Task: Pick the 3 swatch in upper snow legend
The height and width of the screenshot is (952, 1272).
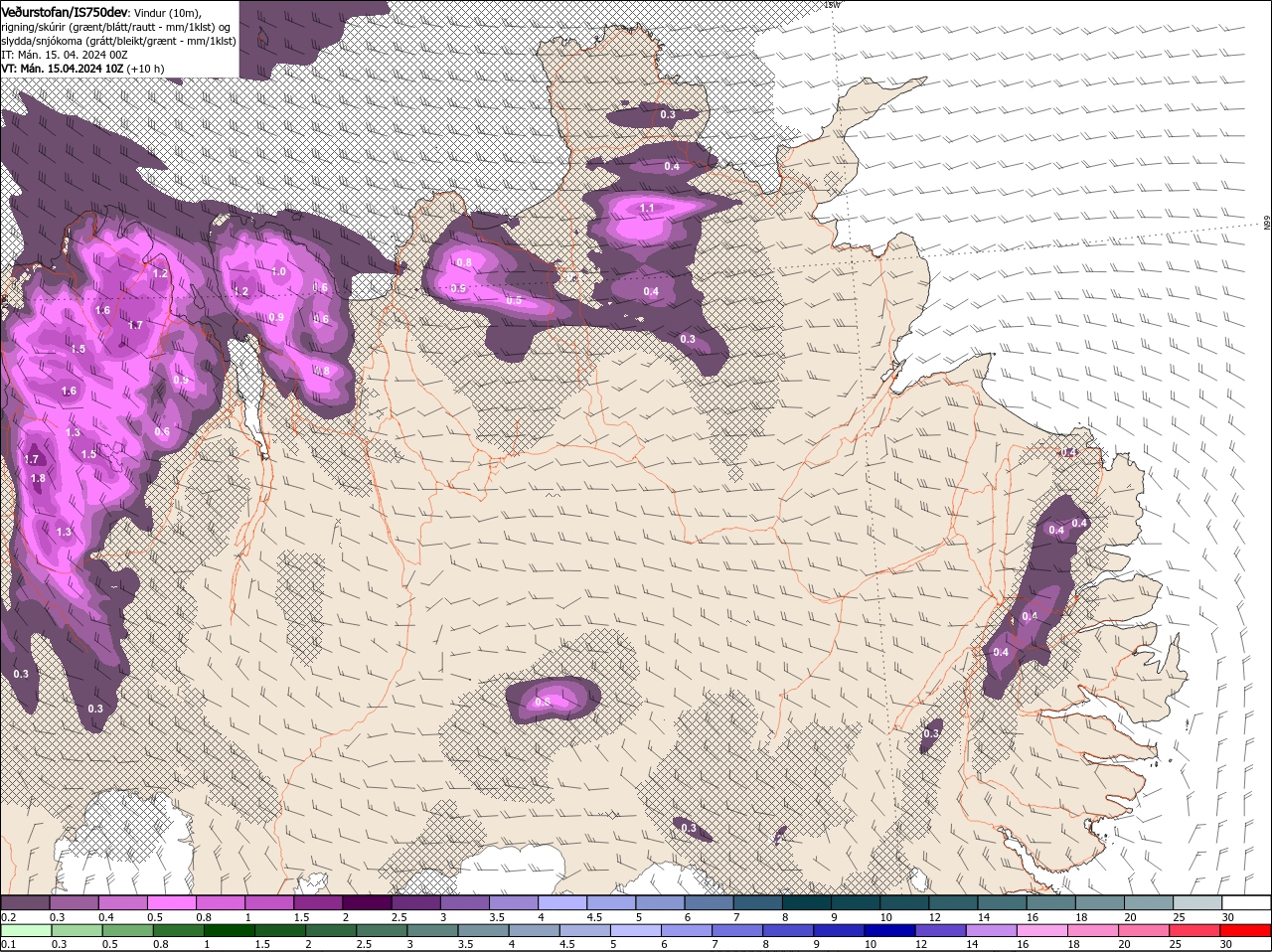Action: pyautogui.click(x=465, y=902)
